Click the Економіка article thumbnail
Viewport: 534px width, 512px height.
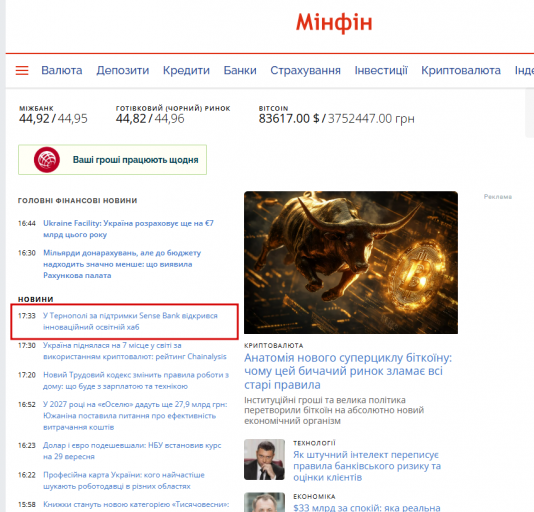264,502
